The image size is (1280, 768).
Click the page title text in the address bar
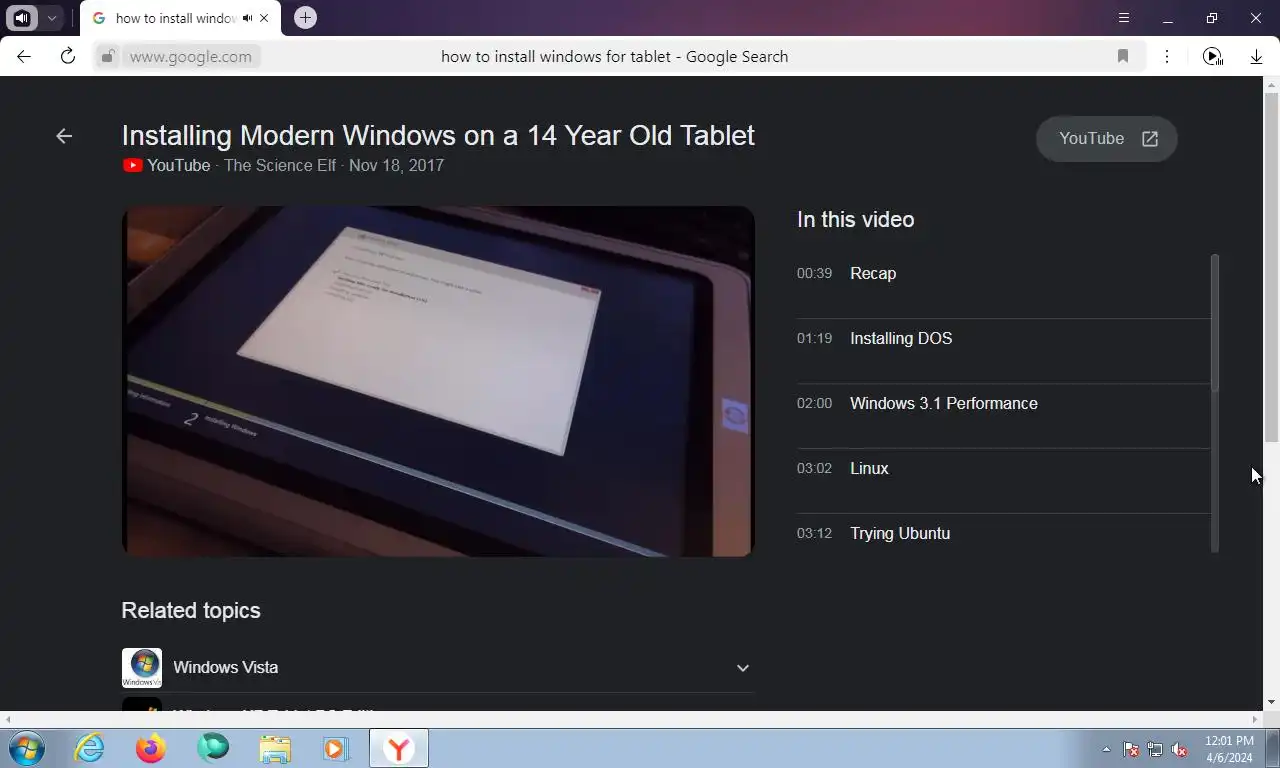click(x=614, y=57)
